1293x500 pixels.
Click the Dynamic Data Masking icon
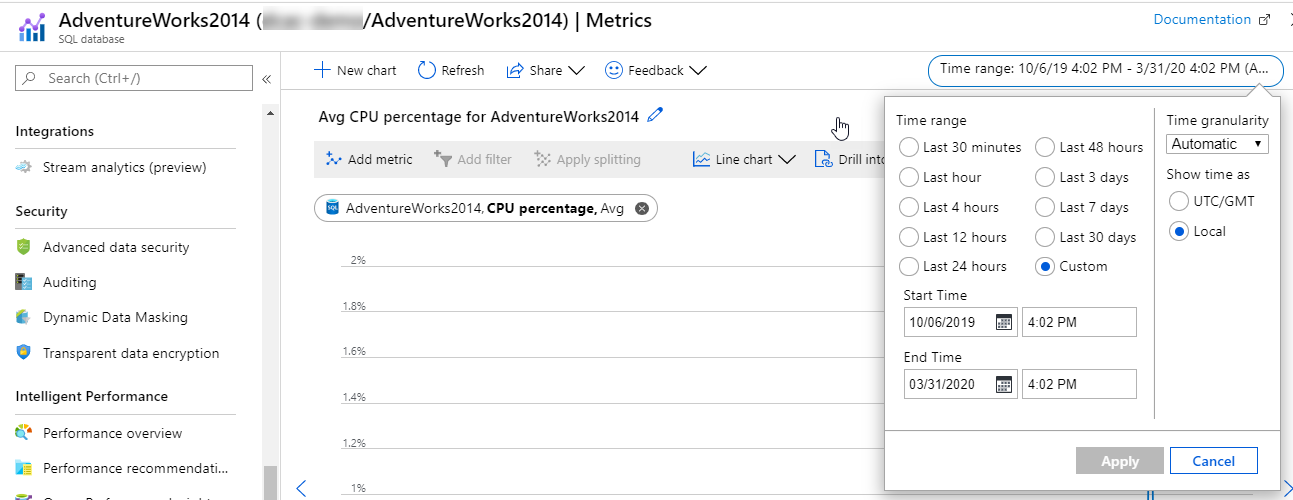pyautogui.click(x=24, y=317)
